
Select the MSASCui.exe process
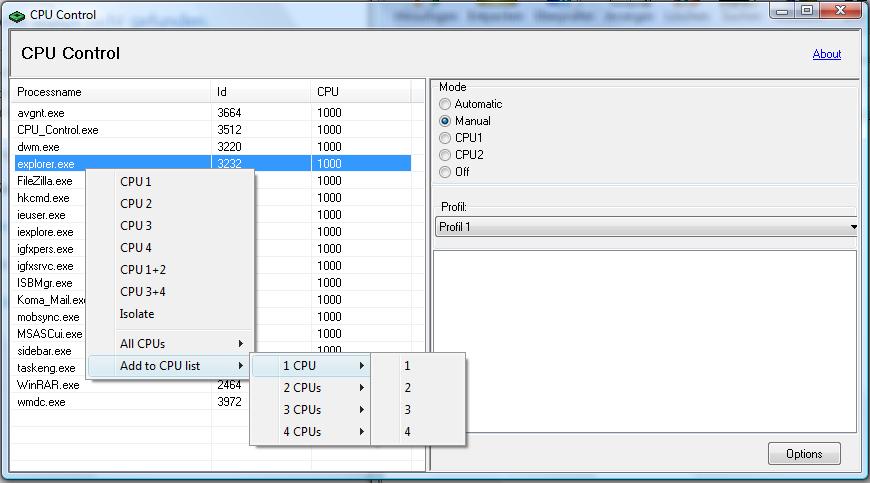[x=49, y=334]
